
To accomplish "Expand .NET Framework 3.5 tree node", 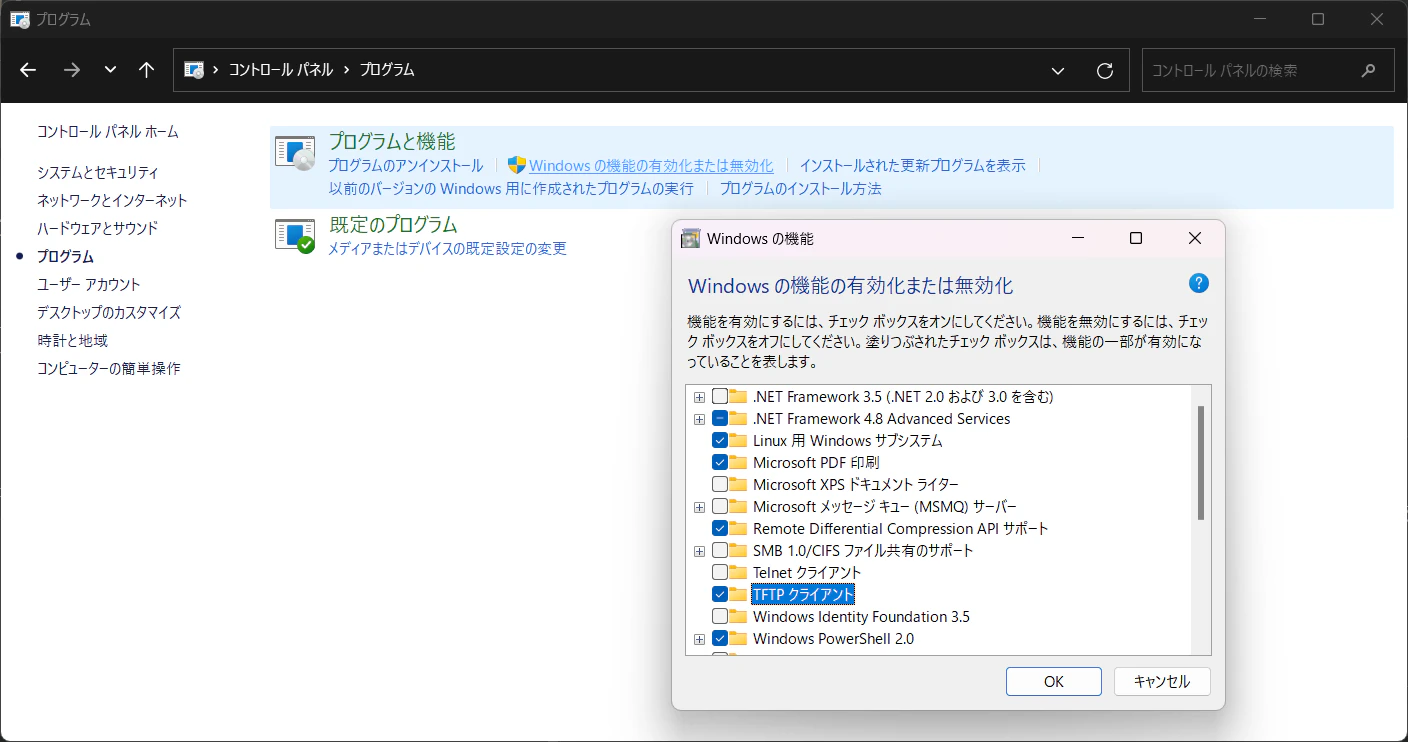I will pyautogui.click(x=699, y=397).
